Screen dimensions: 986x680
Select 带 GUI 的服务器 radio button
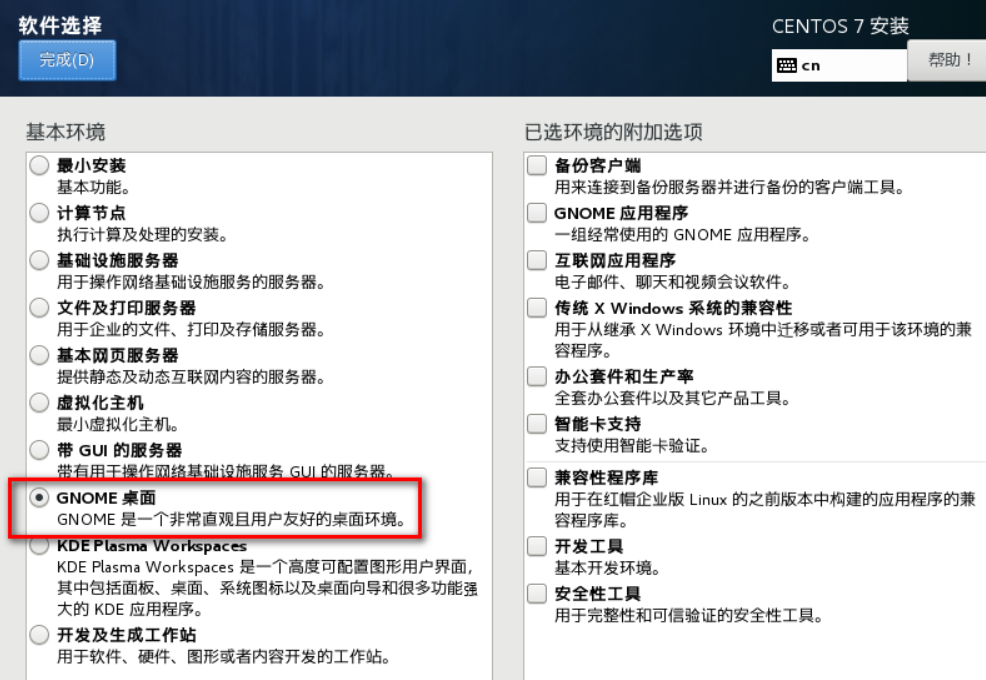click(x=39, y=450)
